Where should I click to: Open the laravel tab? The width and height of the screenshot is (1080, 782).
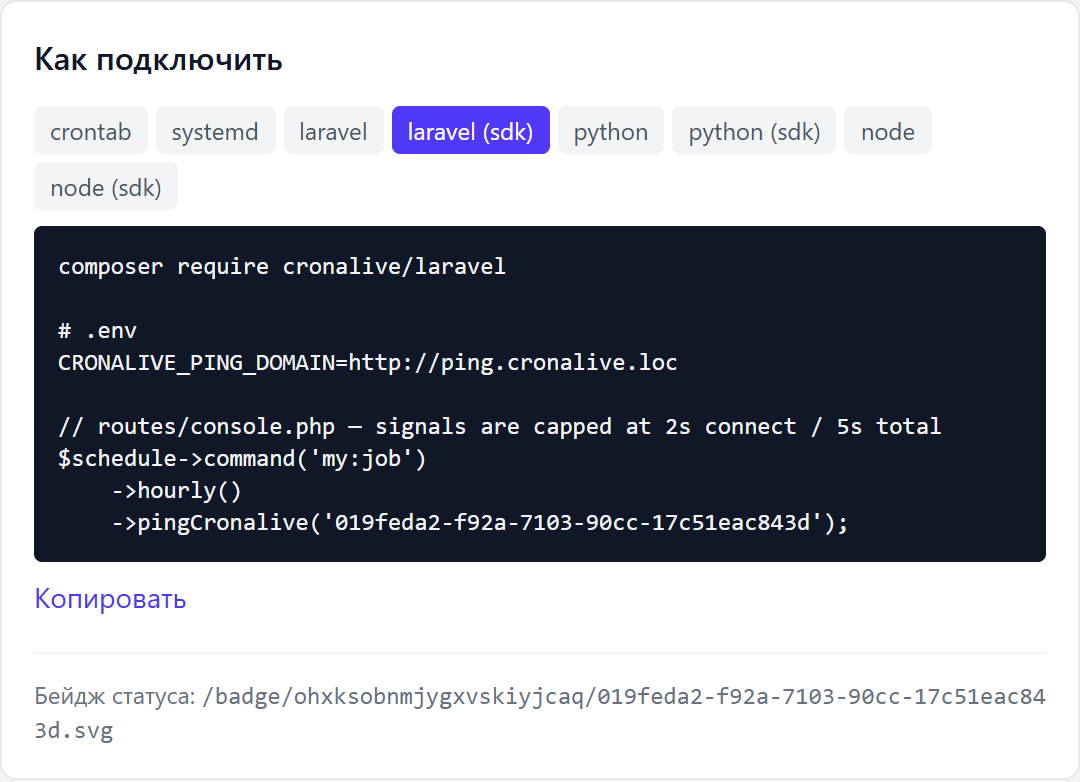tap(333, 130)
